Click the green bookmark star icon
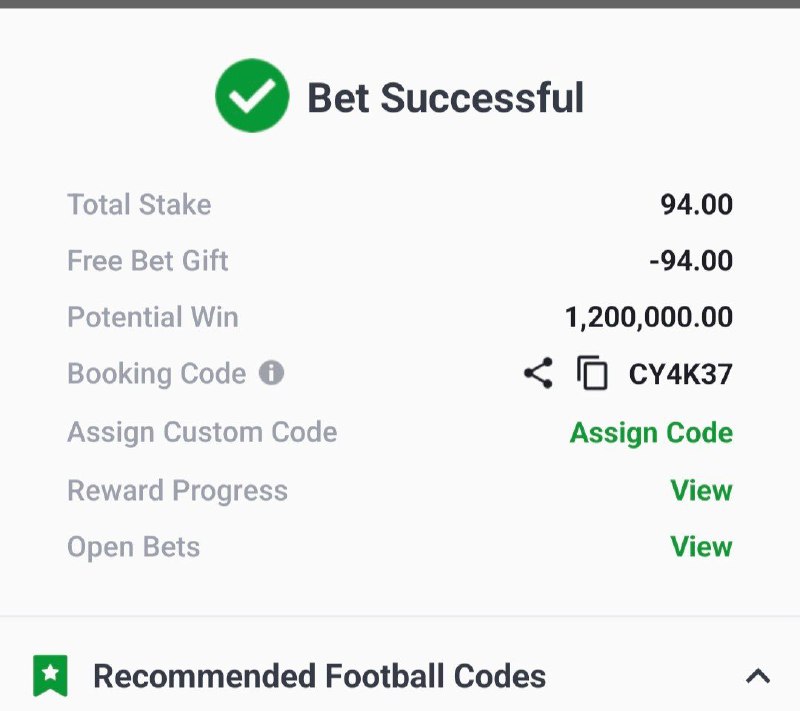The image size is (800, 711). point(50,676)
